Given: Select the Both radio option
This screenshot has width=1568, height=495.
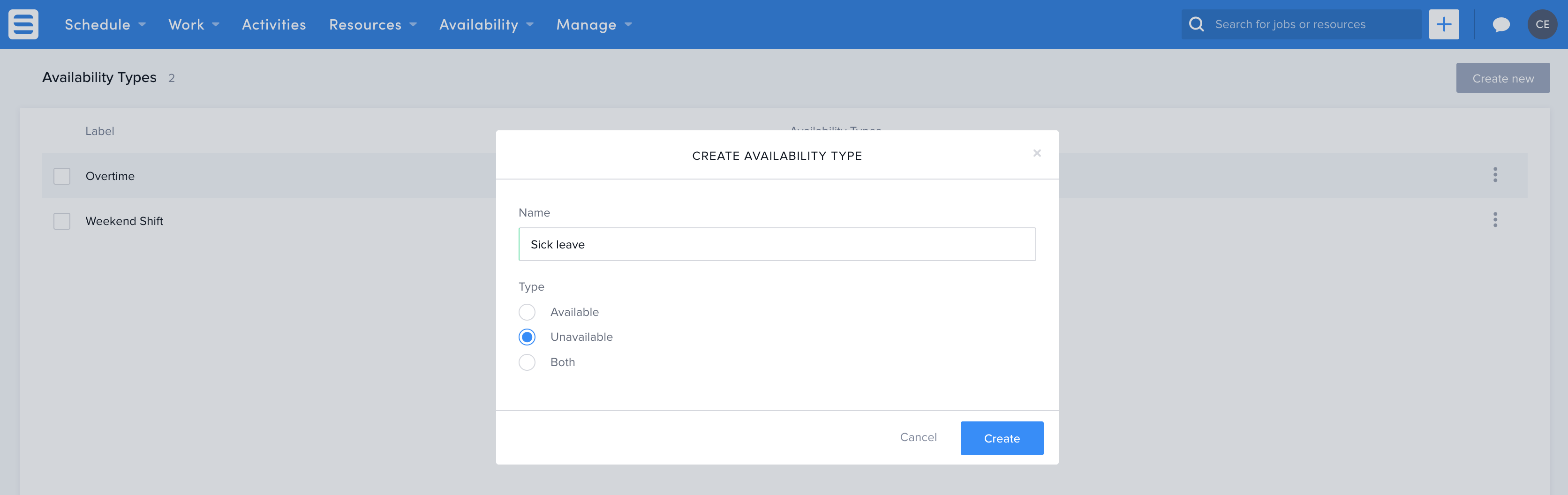Looking at the screenshot, I should tap(527, 362).
